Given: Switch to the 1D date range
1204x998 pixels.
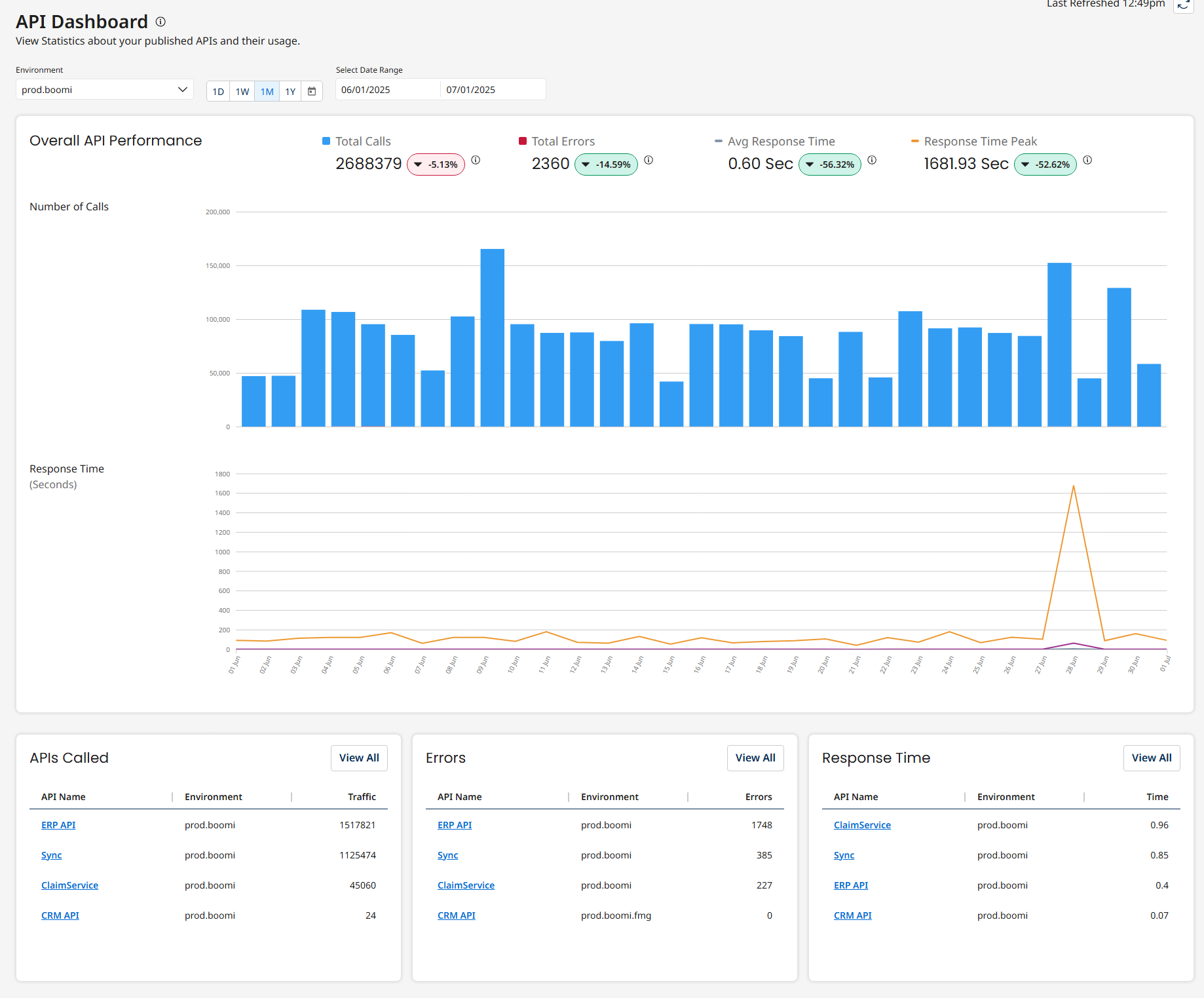Looking at the screenshot, I should click(x=218, y=91).
